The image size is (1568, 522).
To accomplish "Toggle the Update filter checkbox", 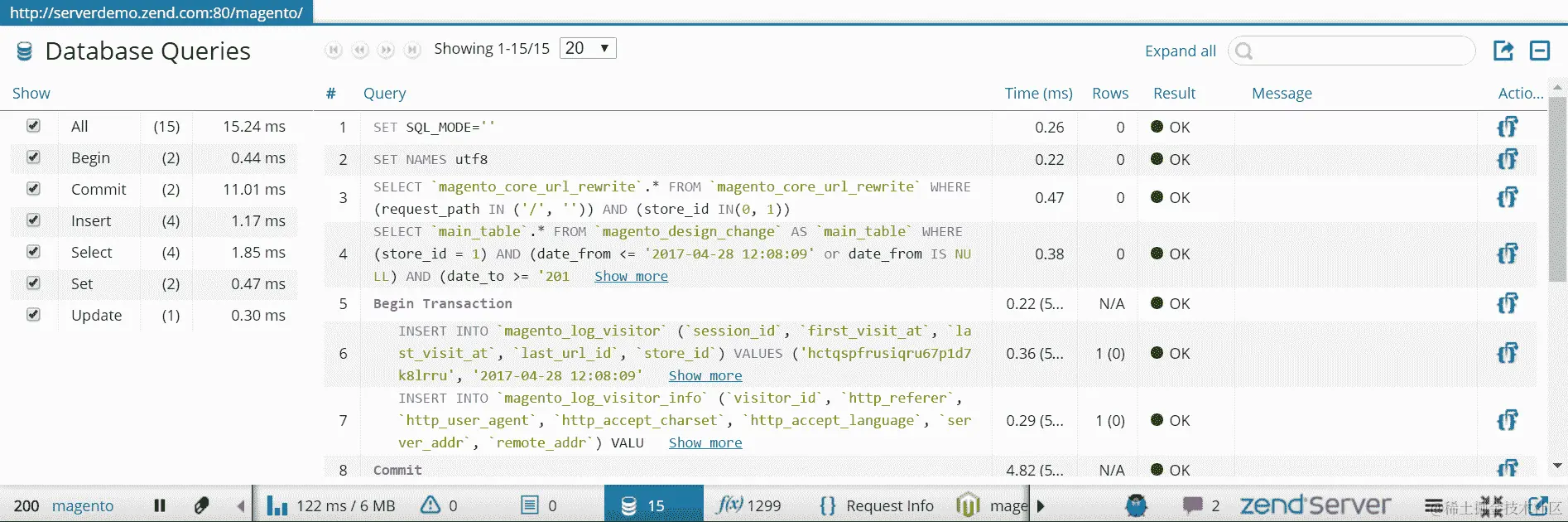I will (x=33, y=314).
